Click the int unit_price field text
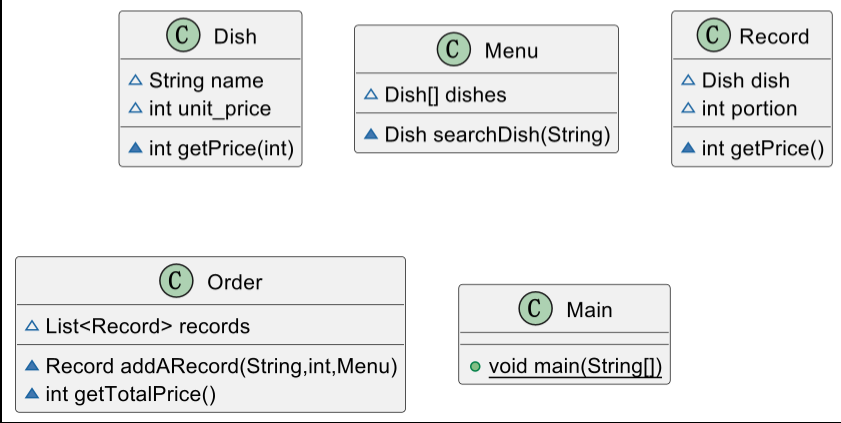Viewport: 841px width, 423px height. (209, 108)
